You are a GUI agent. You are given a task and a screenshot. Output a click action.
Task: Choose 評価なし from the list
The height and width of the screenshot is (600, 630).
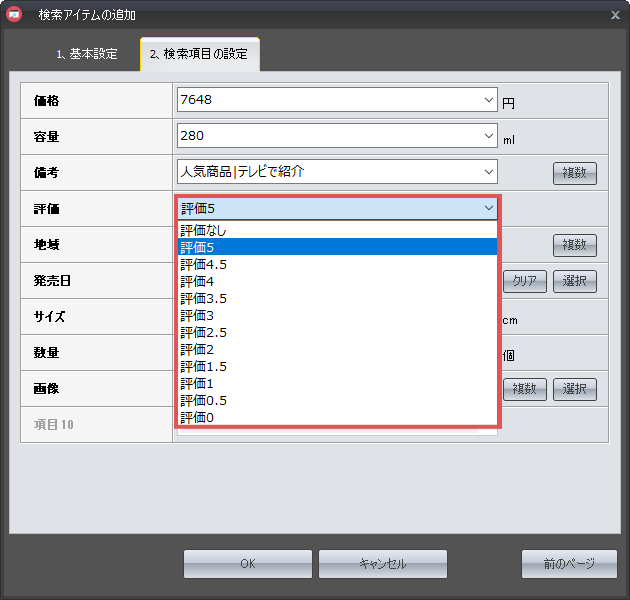click(204, 230)
